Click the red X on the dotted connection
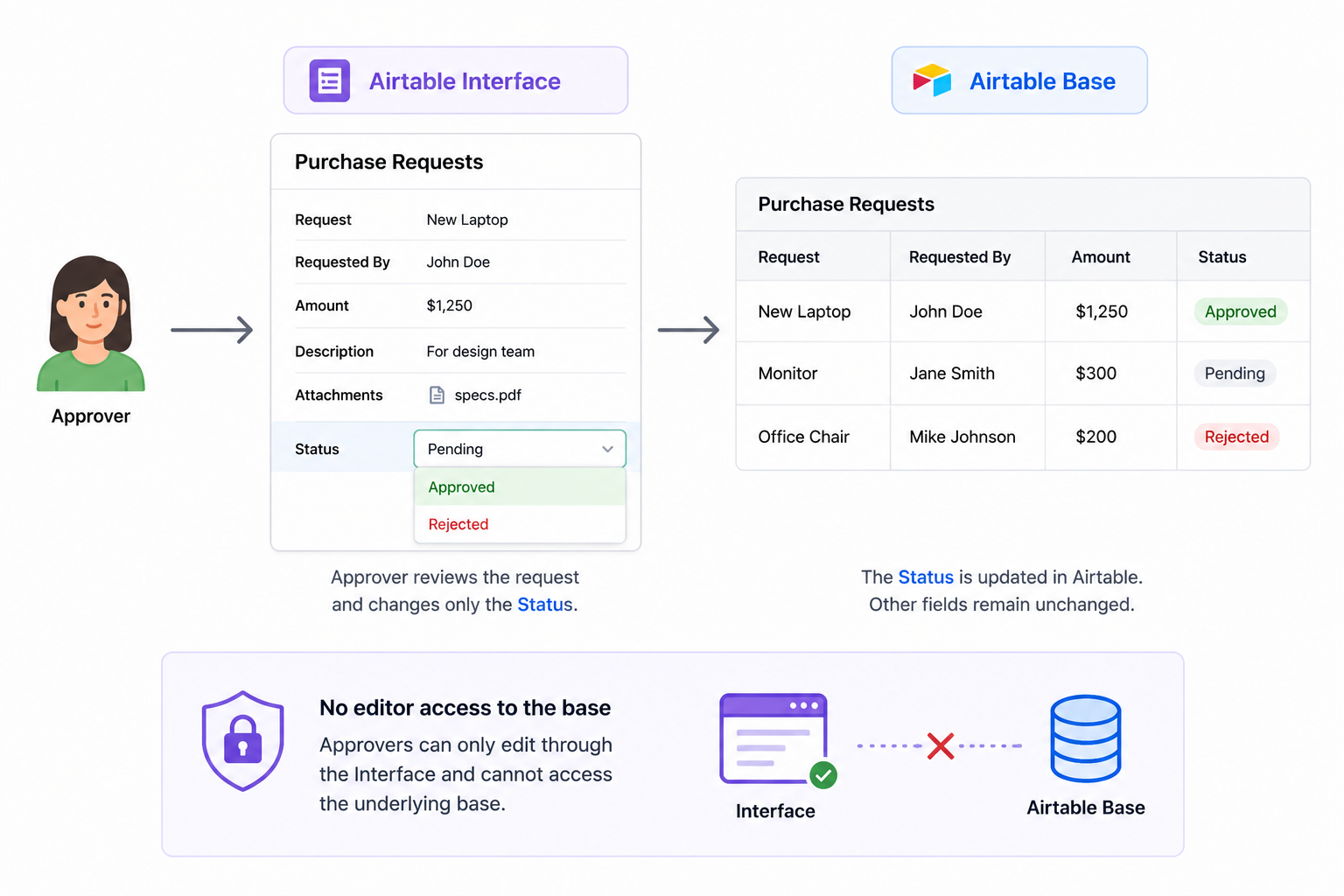The image size is (1344, 896). pyautogui.click(x=941, y=746)
